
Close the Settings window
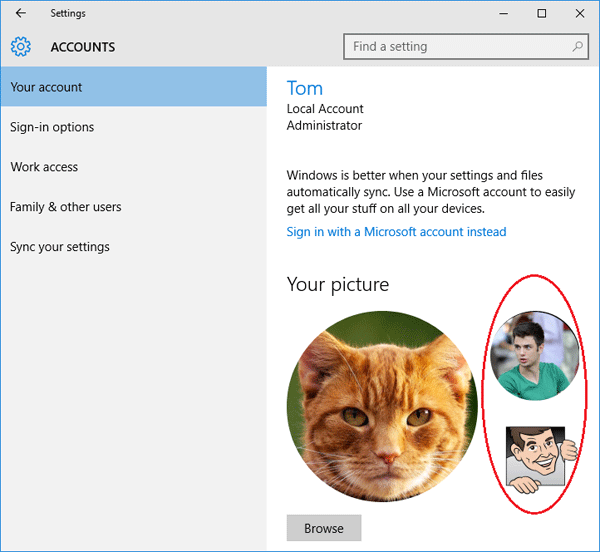580,14
